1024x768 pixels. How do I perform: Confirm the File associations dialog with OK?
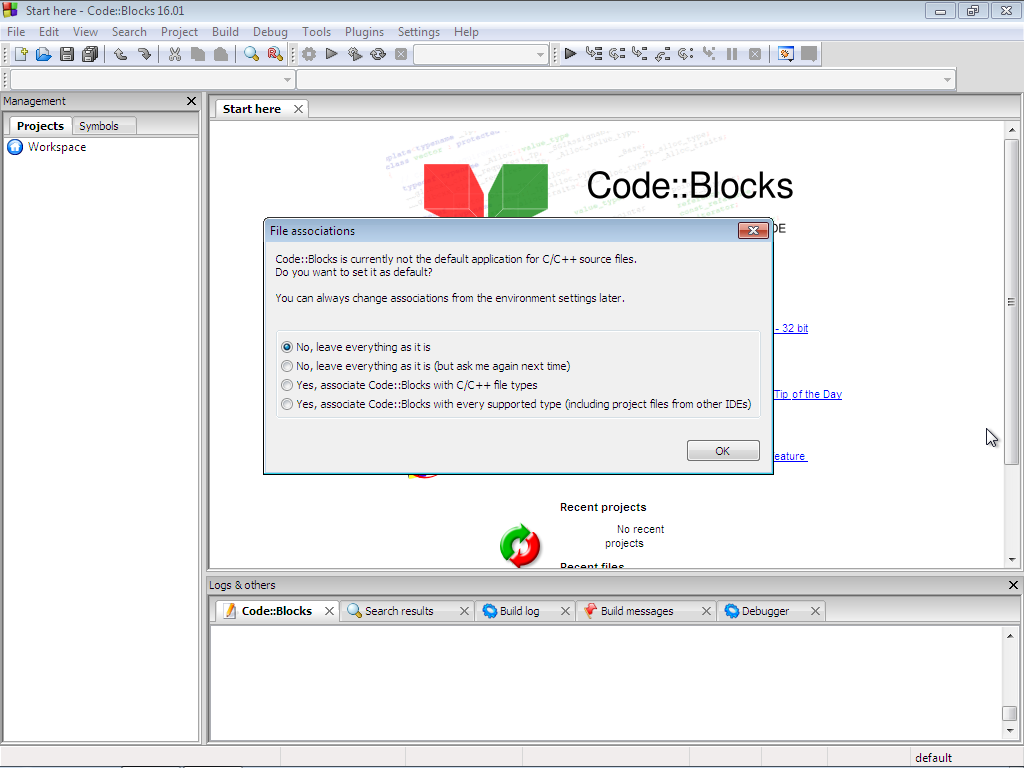tap(723, 451)
